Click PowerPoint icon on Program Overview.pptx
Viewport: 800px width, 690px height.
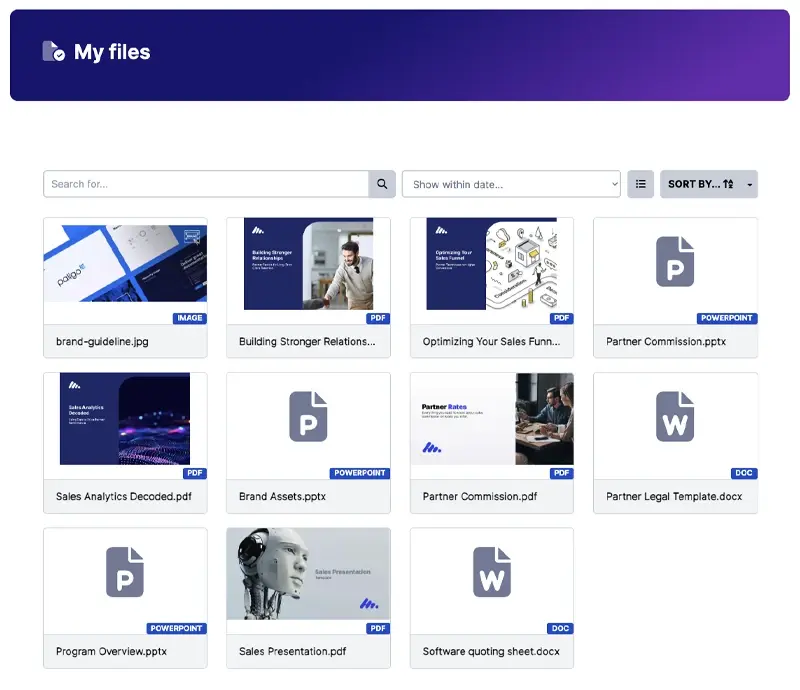point(125,572)
